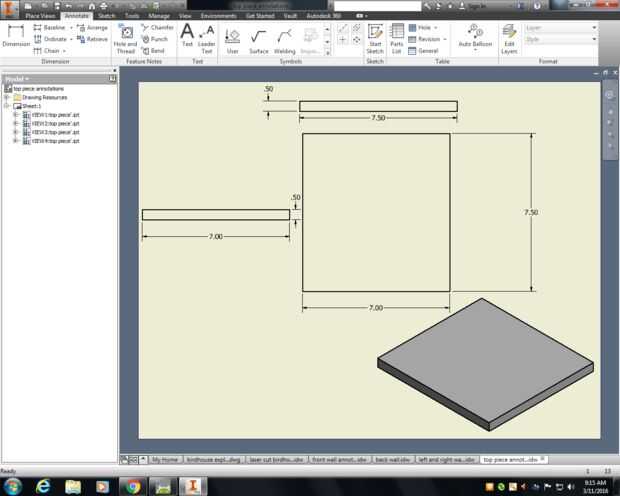Select the Hole and Thread note tool
This screenshot has height=496, width=620.
(125, 39)
